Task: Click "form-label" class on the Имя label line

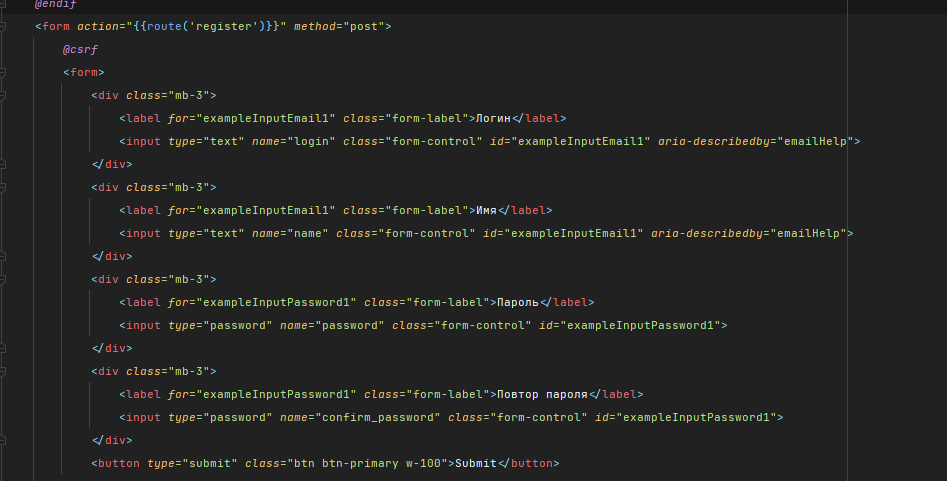Action: [x=427, y=210]
